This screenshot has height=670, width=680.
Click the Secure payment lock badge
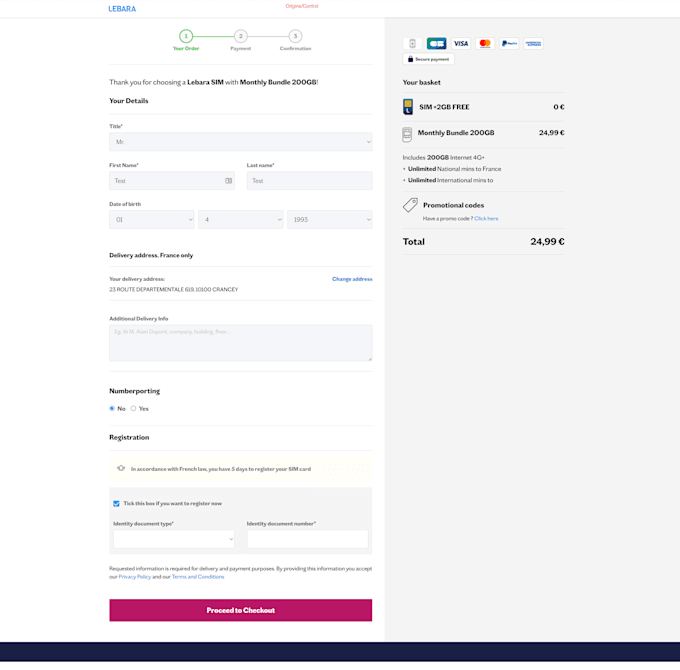(x=428, y=59)
